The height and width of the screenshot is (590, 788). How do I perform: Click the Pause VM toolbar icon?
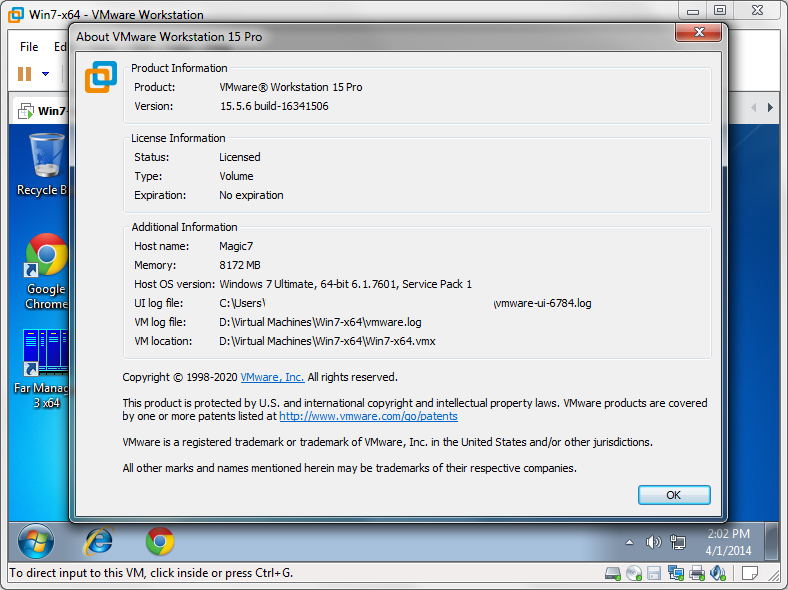25,74
